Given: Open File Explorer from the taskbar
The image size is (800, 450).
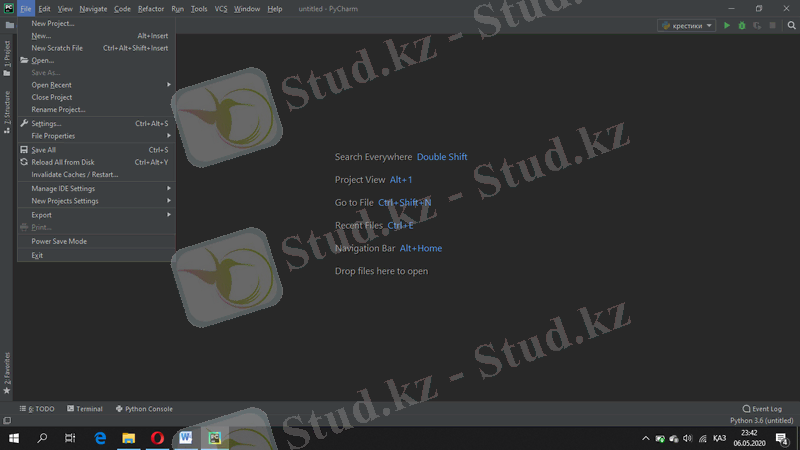Looking at the screenshot, I should click(129, 438).
